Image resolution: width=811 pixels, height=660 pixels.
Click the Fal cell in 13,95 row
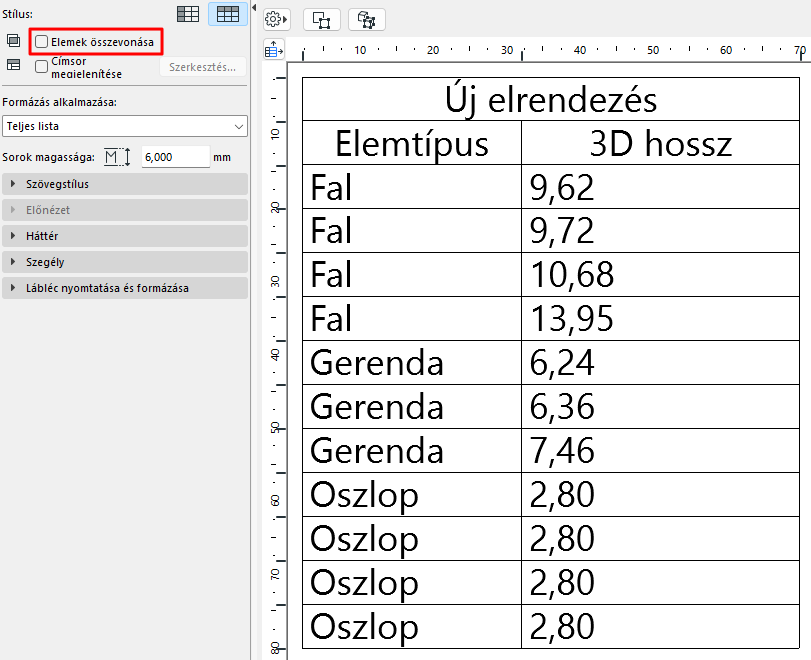412,319
